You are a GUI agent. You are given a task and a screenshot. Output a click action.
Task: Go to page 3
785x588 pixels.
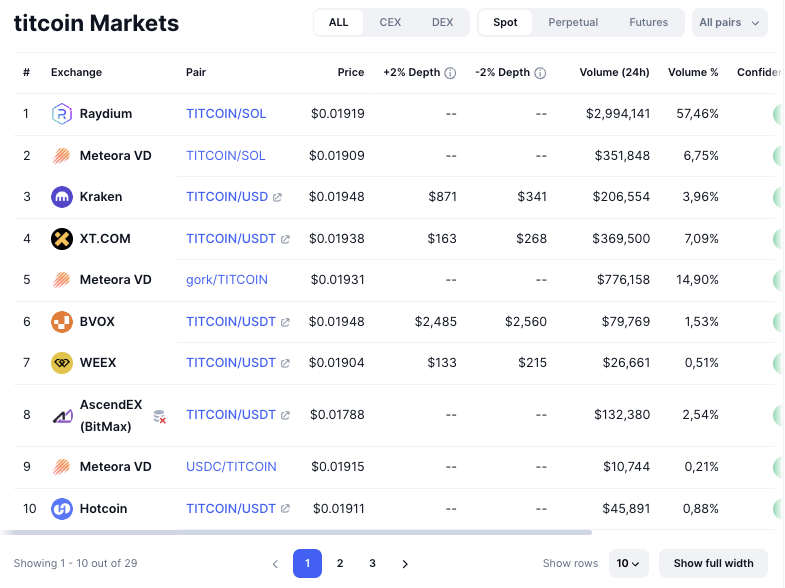pos(372,563)
